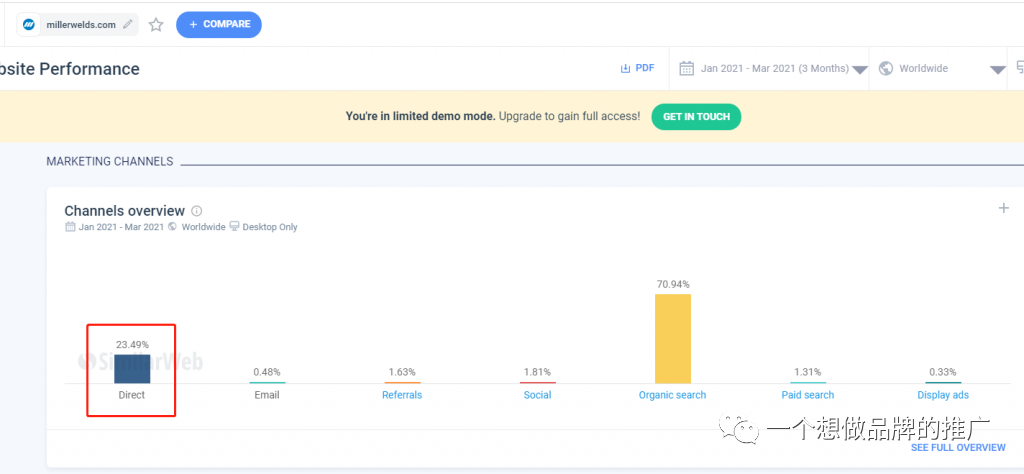Click the plus icon on Channels overview card
Viewport: 1024px width, 474px height.
pyautogui.click(x=1004, y=208)
